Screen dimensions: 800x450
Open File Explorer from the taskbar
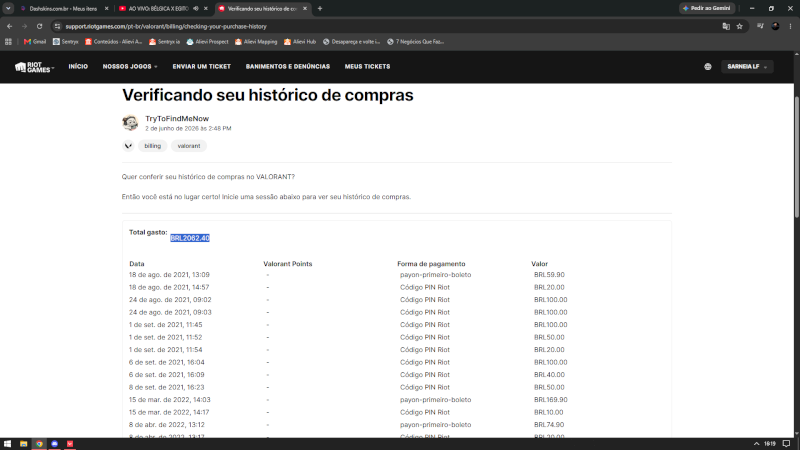(23, 444)
